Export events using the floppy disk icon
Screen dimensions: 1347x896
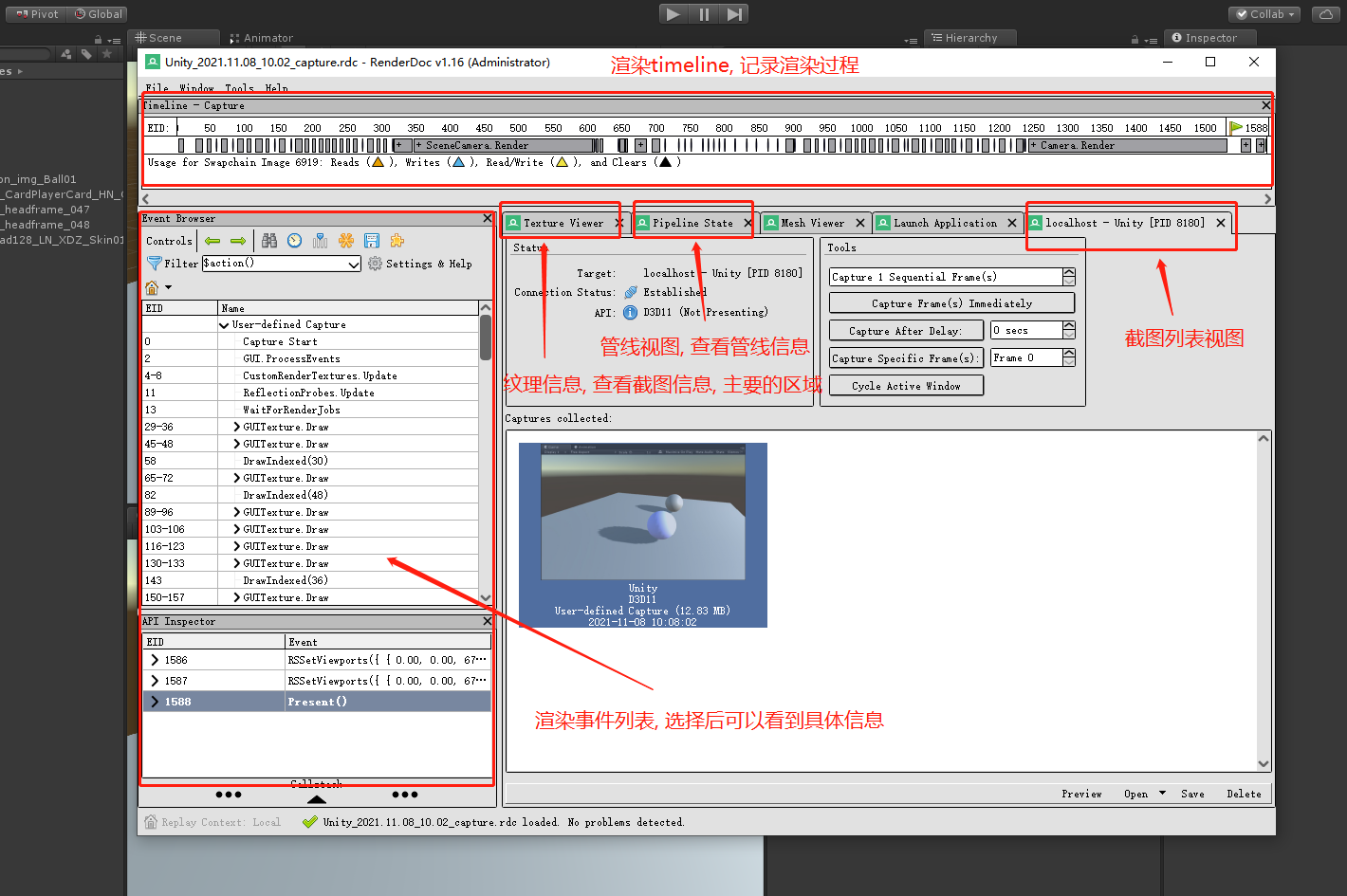[x=372, y=241]
